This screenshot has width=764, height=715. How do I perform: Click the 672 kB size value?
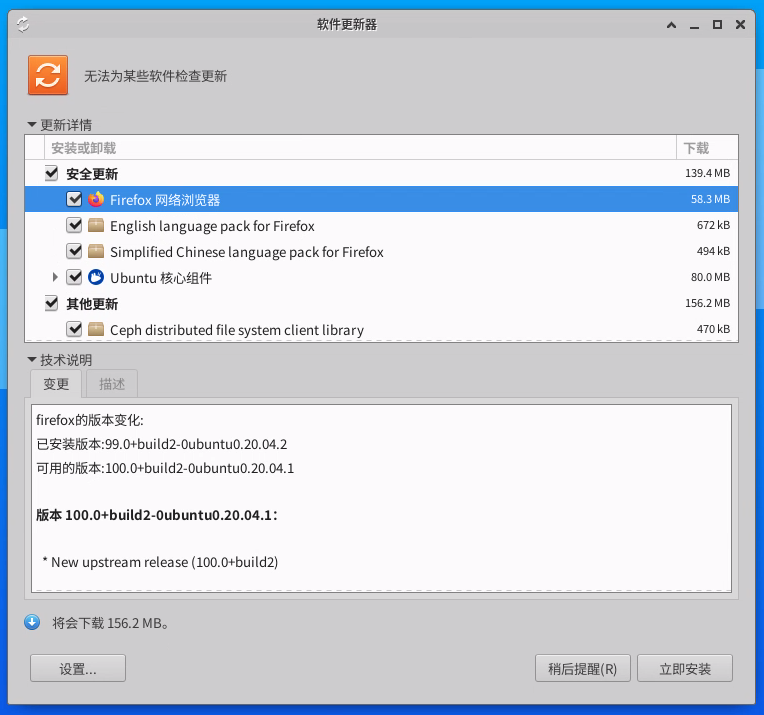[x=713, y=225]
